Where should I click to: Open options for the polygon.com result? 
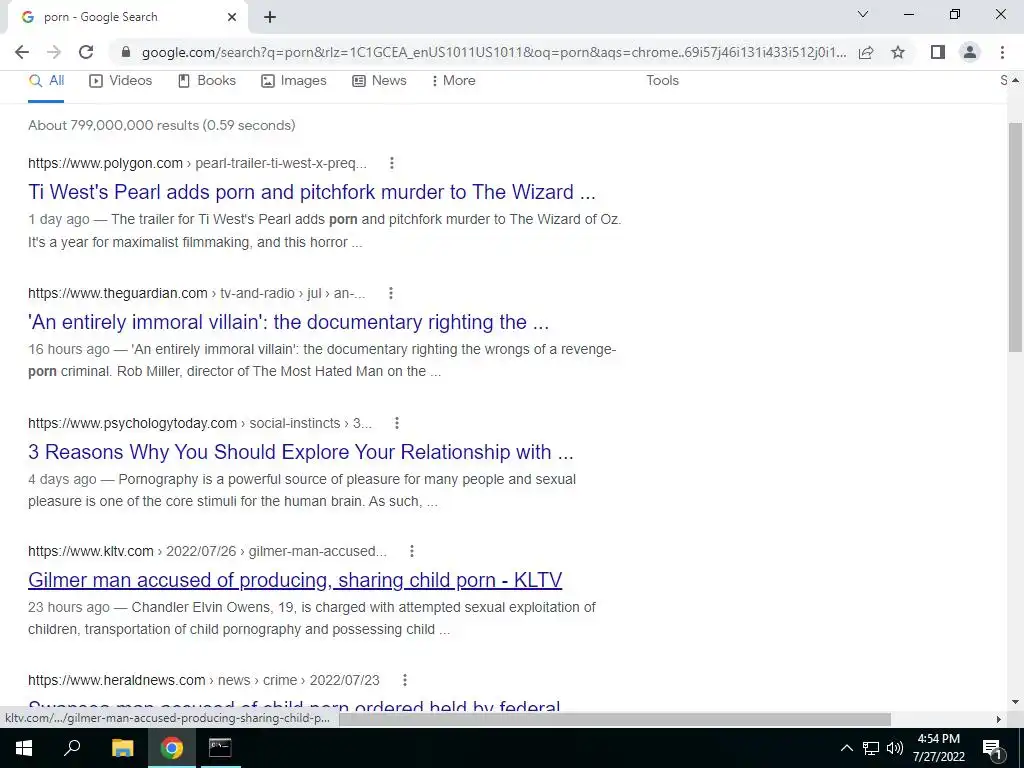click(392, 163)
